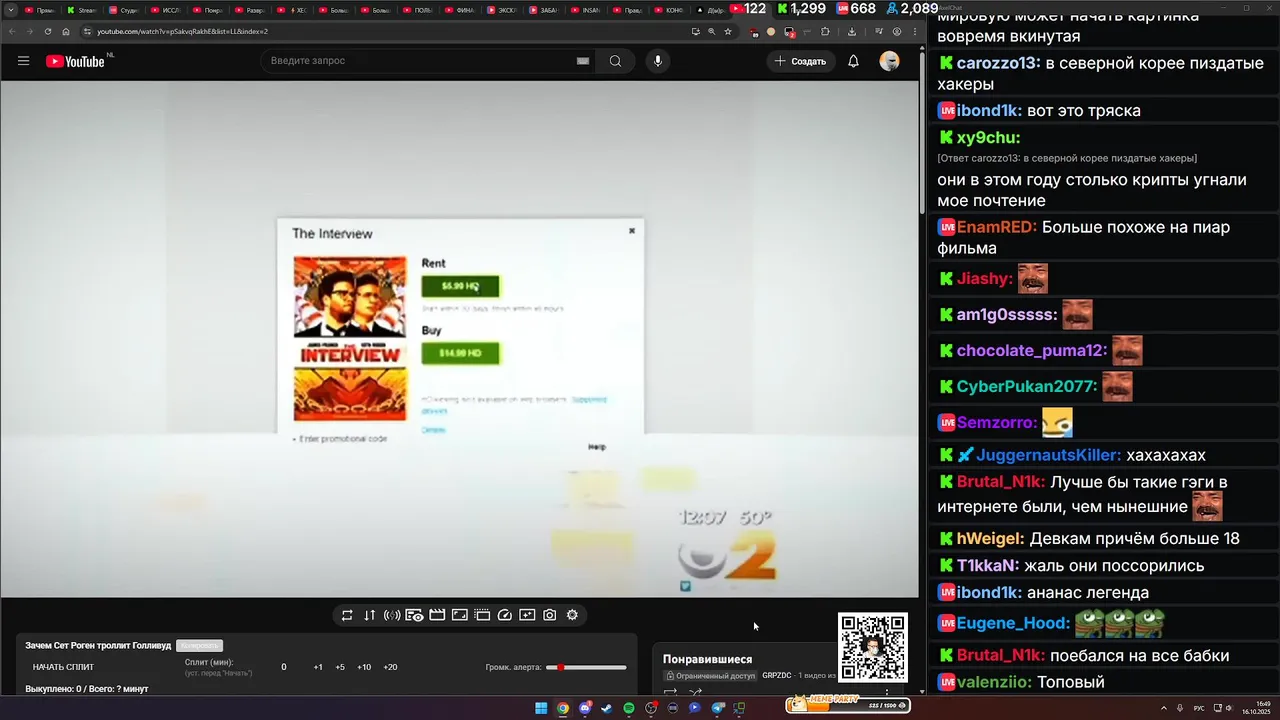Click username EnamRED in chat
This screenshot has height=720, width=1280.
(997, 227)
